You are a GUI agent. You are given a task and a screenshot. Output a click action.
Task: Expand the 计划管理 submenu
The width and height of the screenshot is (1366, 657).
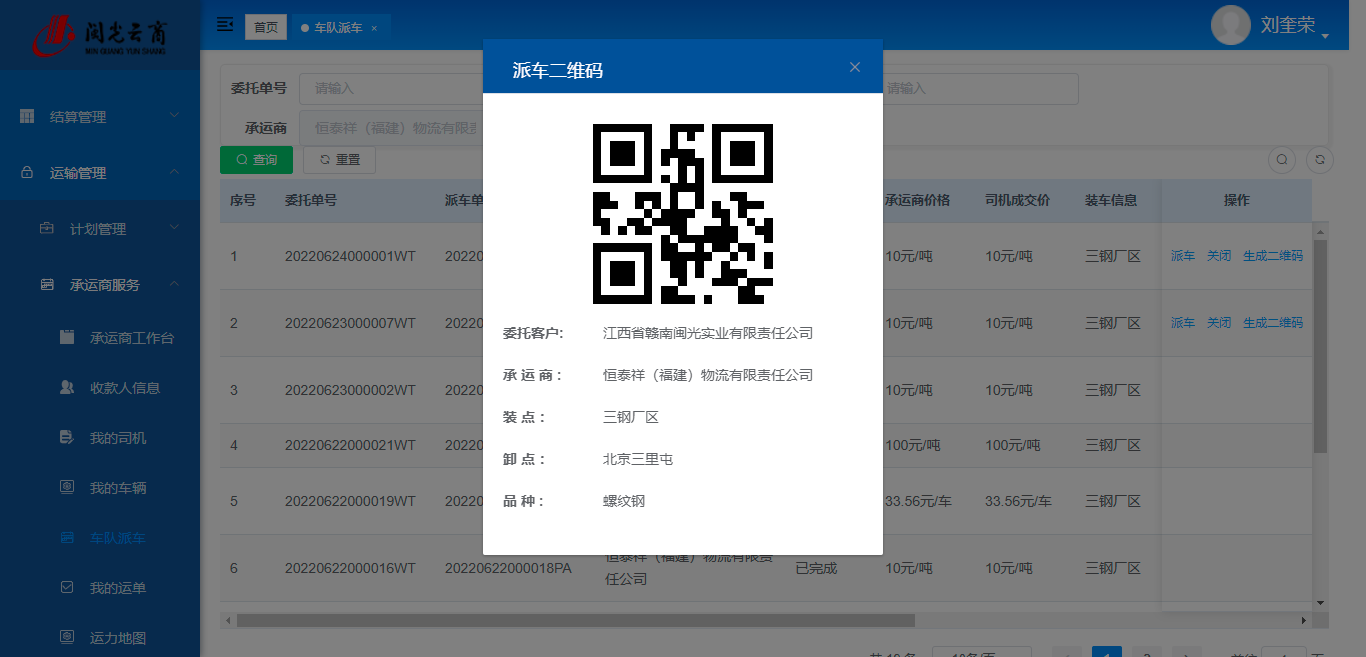100,229
